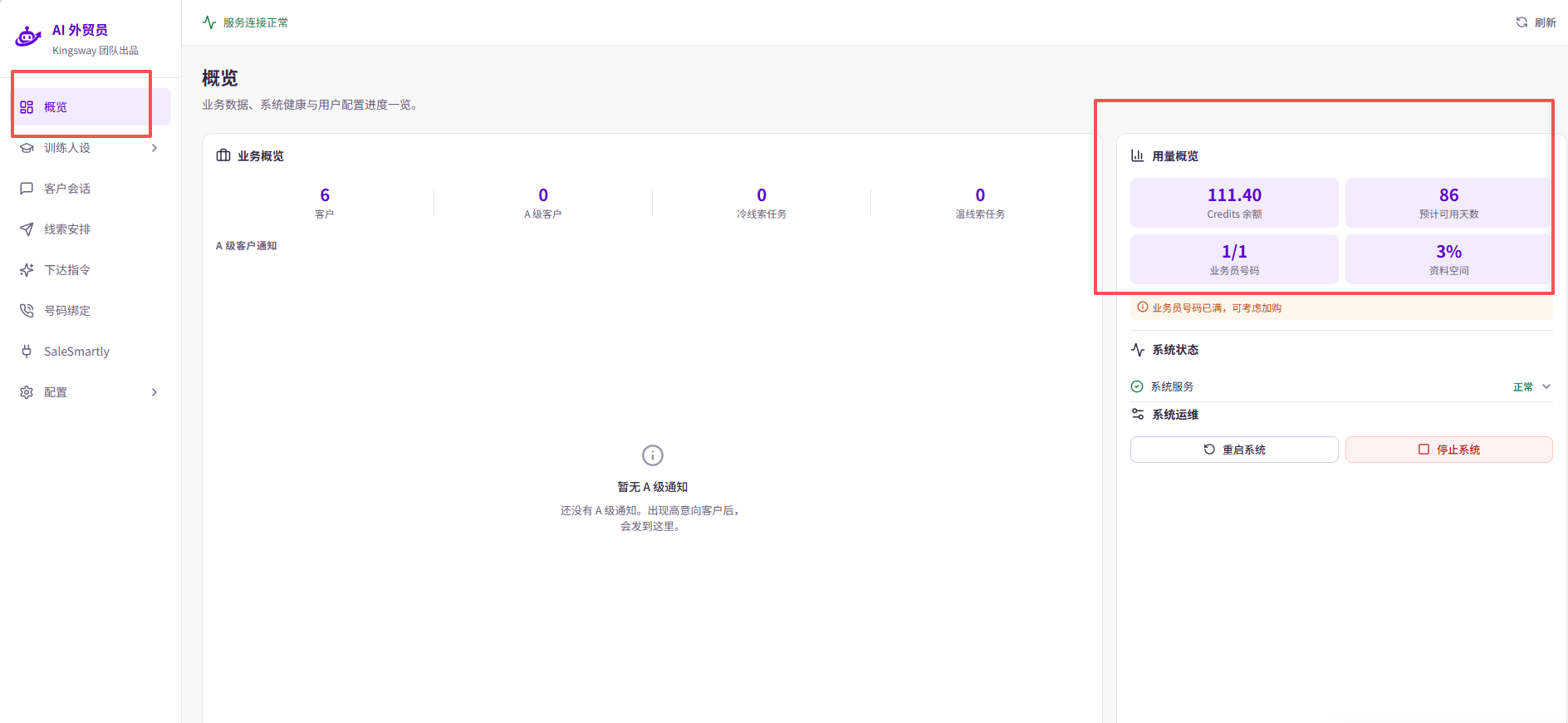This screenshot has width=1568, height=723.
Task: Click the 1/1 业务员号码 card
Action: (x=1234, y=259)
